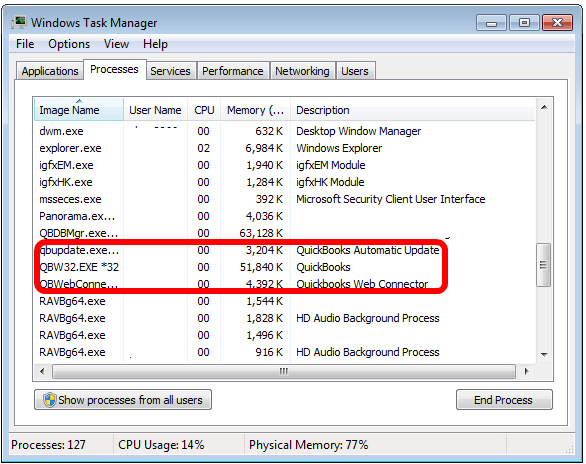The width and height of the screenshot is (586, 464).
Task: Switch to the Services tab
Action: (170, 71)
